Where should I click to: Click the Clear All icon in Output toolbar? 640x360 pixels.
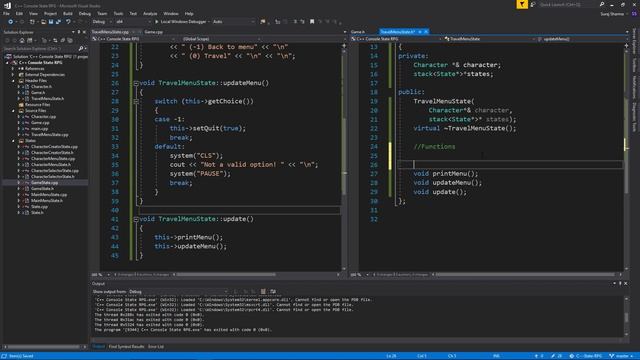(x=263, y=291)
